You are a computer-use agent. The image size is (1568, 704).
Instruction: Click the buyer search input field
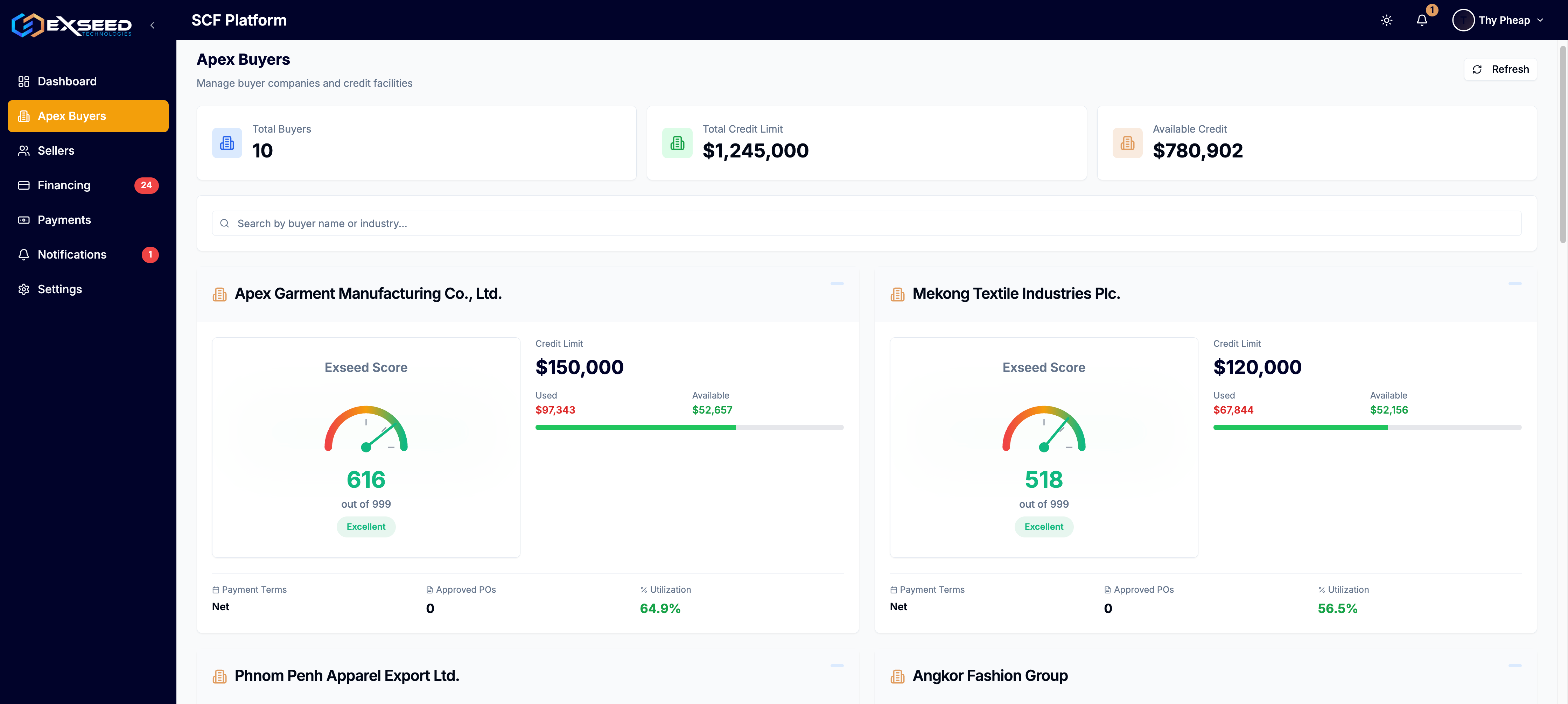pos(864,223)
